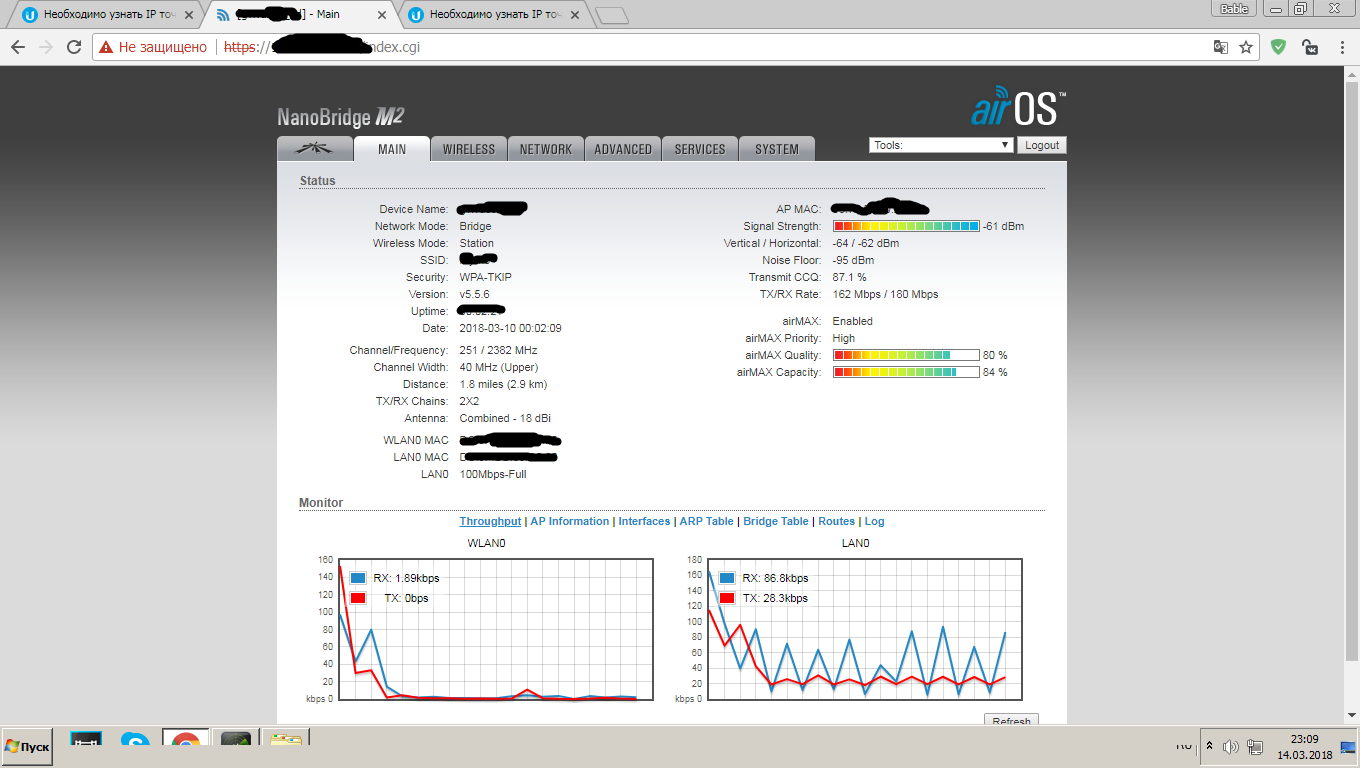Click the airOS logo
The width and height of the screenshot is (1360, 768).
pos(1018,108)
